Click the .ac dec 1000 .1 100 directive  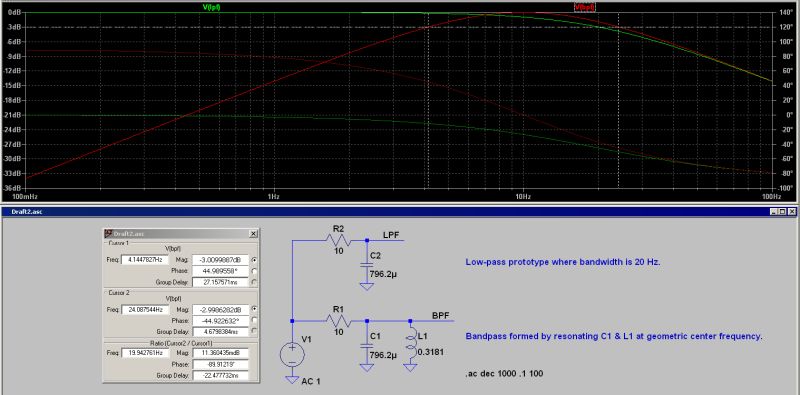pyautogui.click(x=505, y=374)
